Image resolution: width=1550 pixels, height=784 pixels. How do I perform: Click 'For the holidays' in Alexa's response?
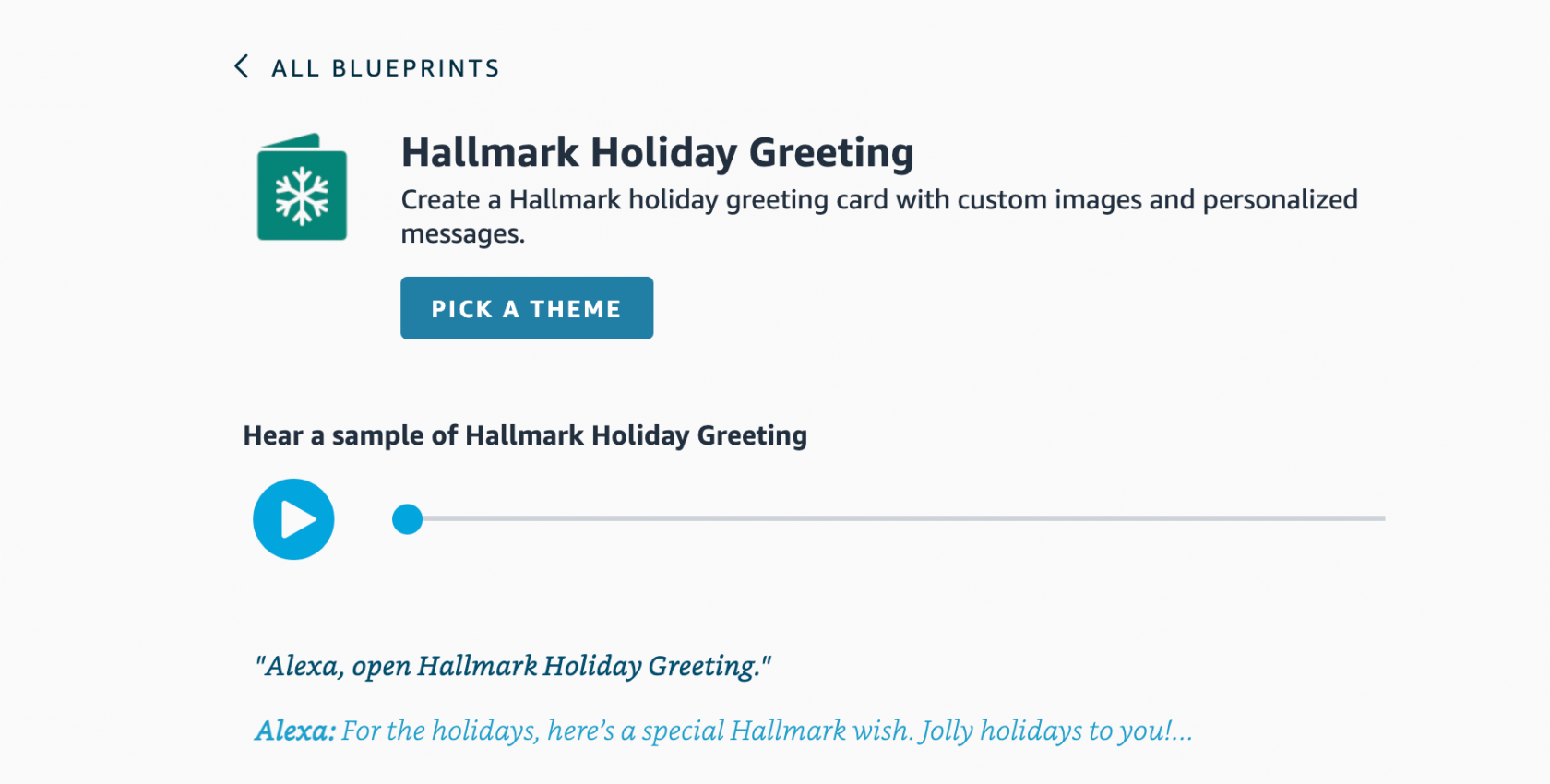pyautogui.click(x=439, y=731)
